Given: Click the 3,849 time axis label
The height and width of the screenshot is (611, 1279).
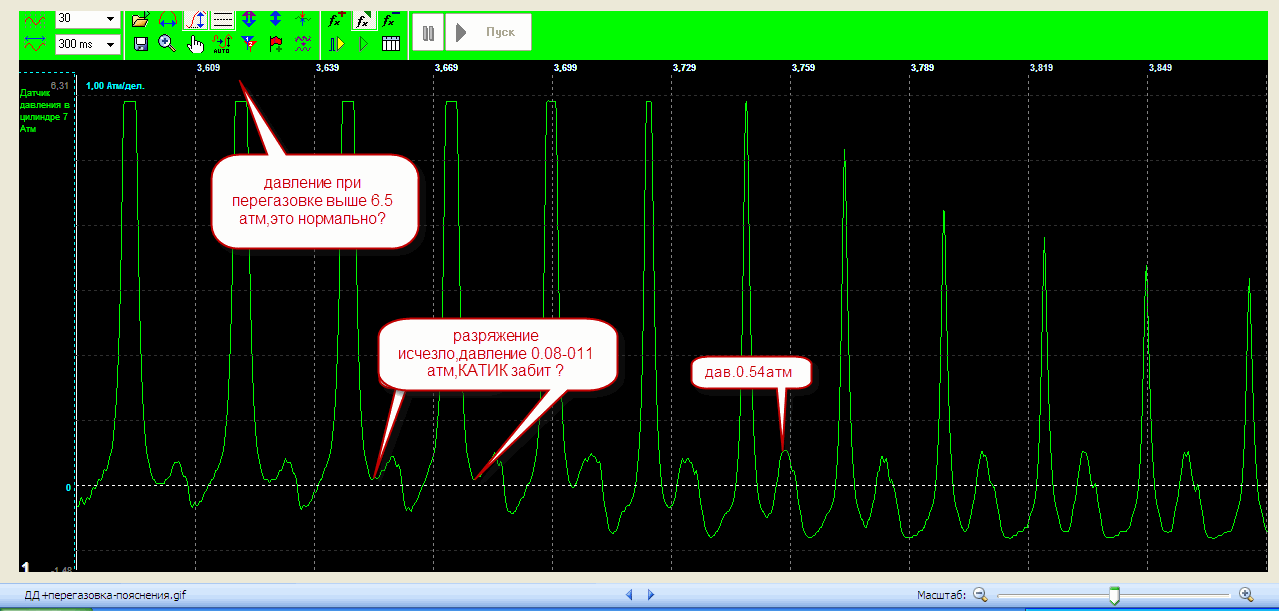Looking at the screenshot, I should coord(1160,67).
